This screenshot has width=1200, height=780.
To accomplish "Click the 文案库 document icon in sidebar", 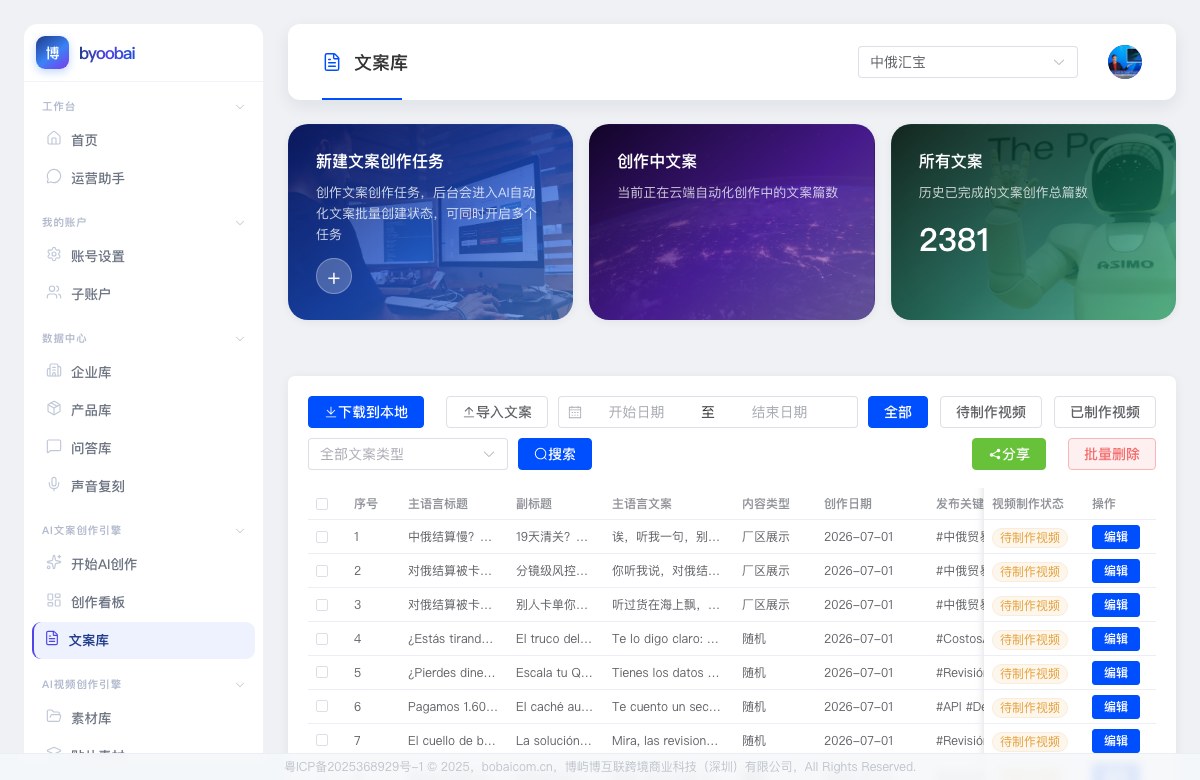I will coord(52,639).
